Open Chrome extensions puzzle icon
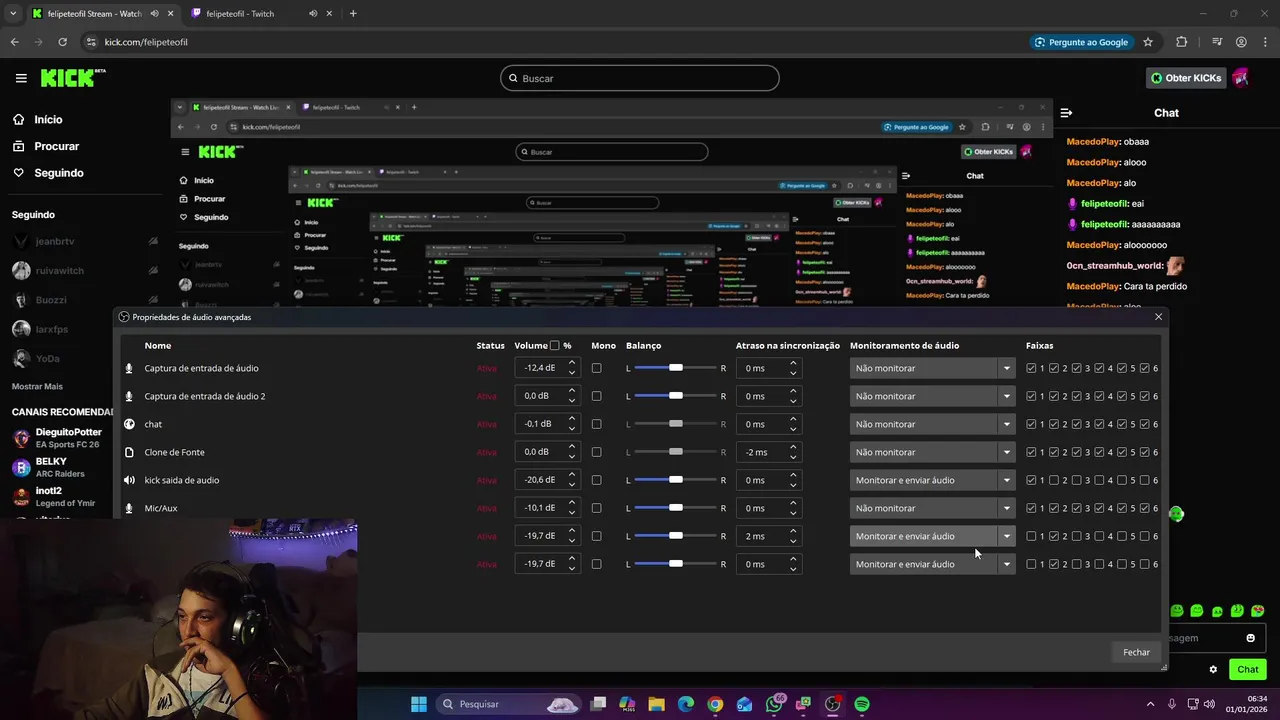The image size is (1280, 720). [x=1182, y=42]
